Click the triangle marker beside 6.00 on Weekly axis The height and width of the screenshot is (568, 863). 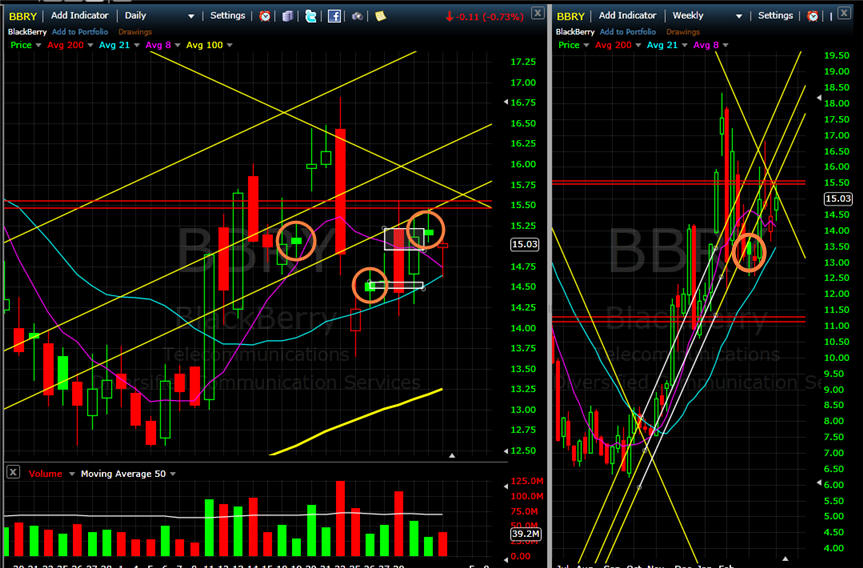(x=819, y=483)
